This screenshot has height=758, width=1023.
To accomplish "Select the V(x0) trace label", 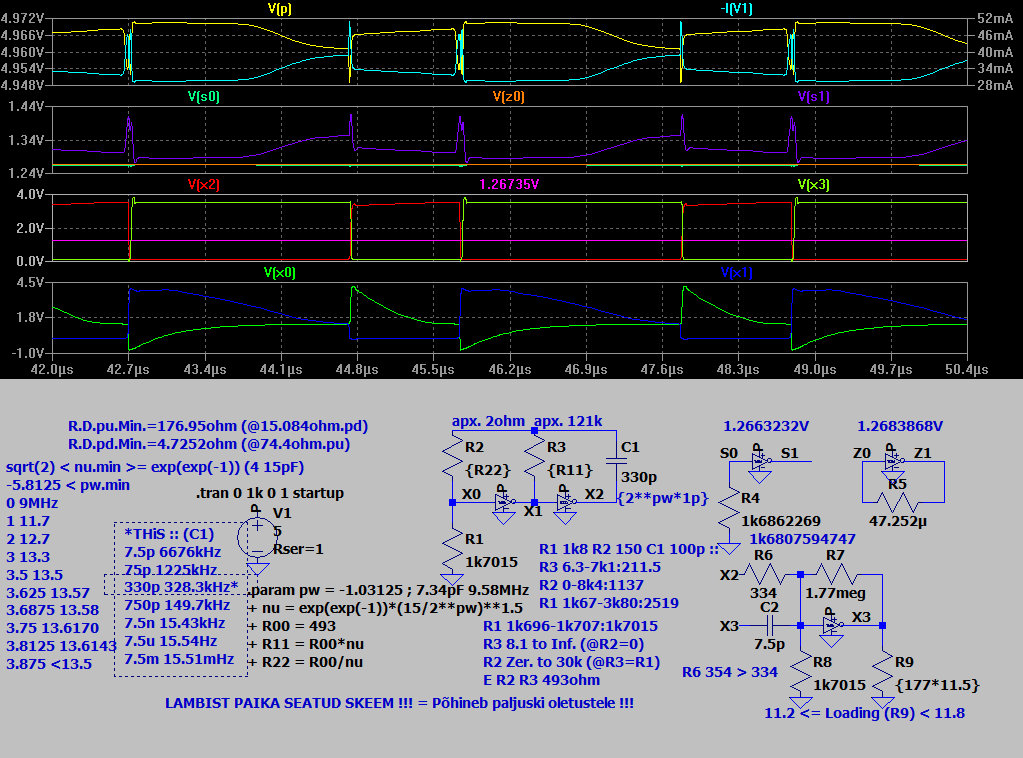I will point(279,272).
